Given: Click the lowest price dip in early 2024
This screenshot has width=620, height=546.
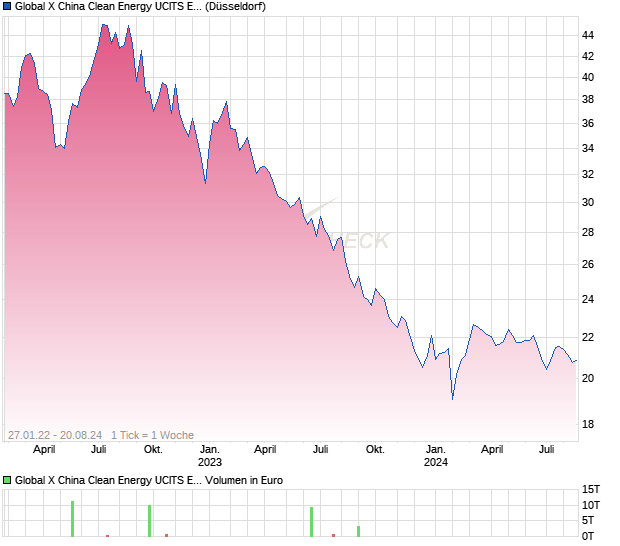Looking at the screenshot, I should pyautogui.click(x=453, y=398).
